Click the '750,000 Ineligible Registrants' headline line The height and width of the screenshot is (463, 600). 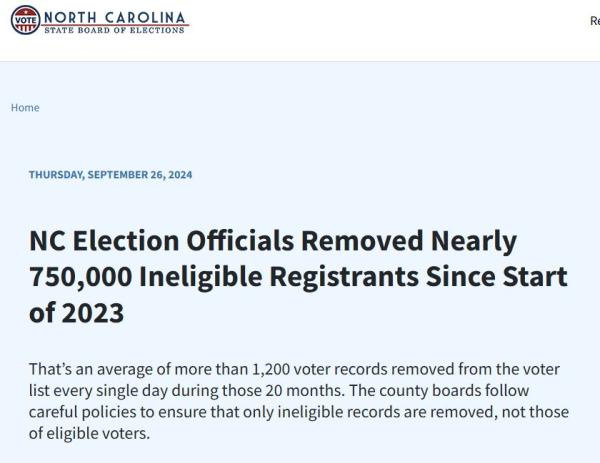click(298, 277)
